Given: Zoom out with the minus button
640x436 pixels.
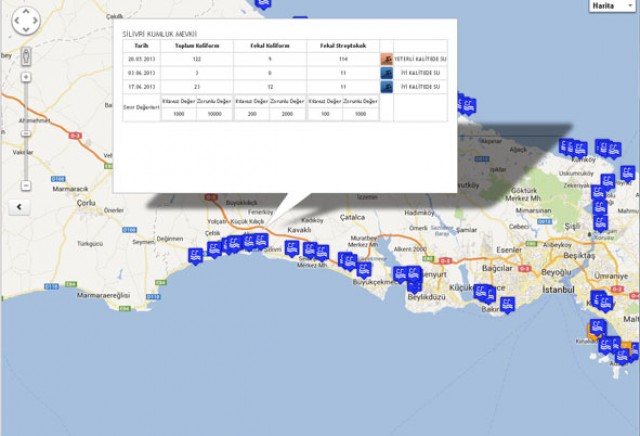Looking at the screenshot, I should pyautogui.click(x=26, y=186).
